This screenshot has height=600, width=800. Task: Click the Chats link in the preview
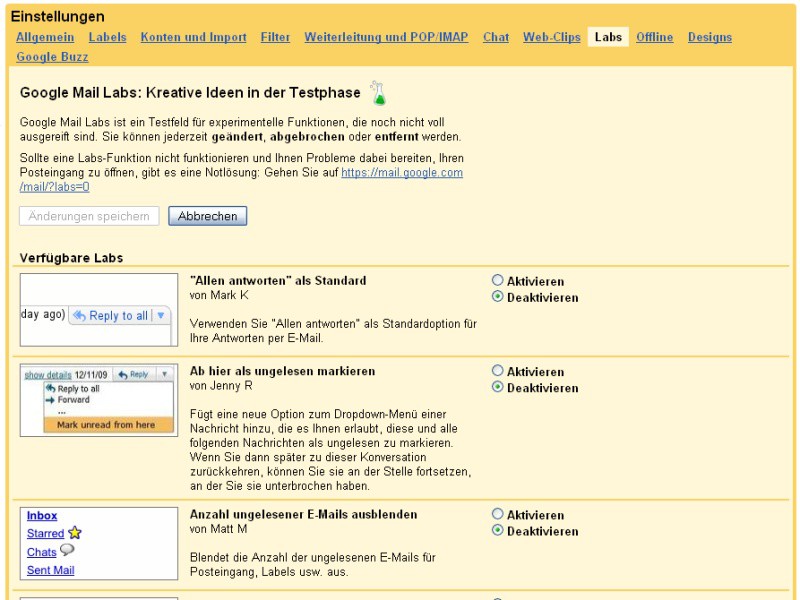[x=41, y=553]
